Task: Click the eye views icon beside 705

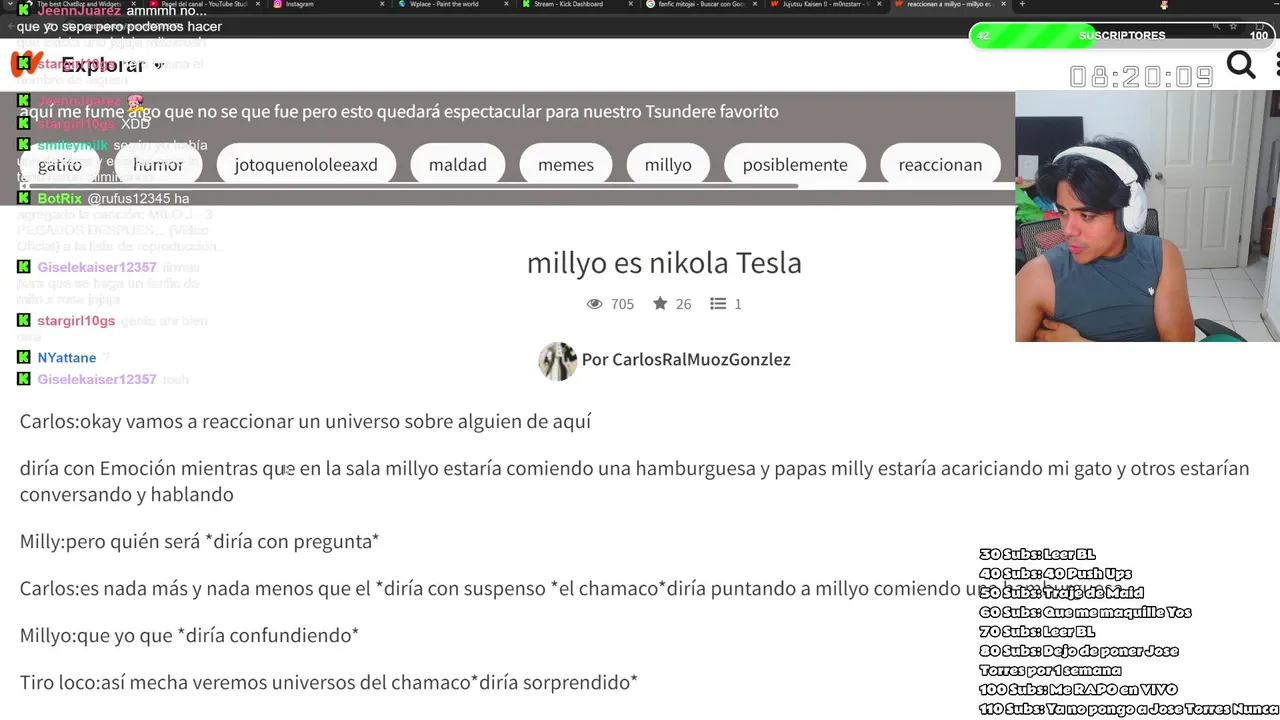Action: 594,304
